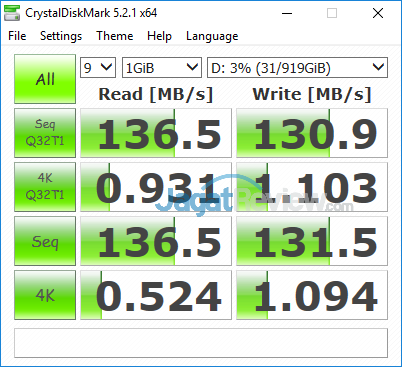Image resolution: width=402 pixels, height=367 pixels.
Task: Select the 4K read result 0.524
Action: [156, 295]
